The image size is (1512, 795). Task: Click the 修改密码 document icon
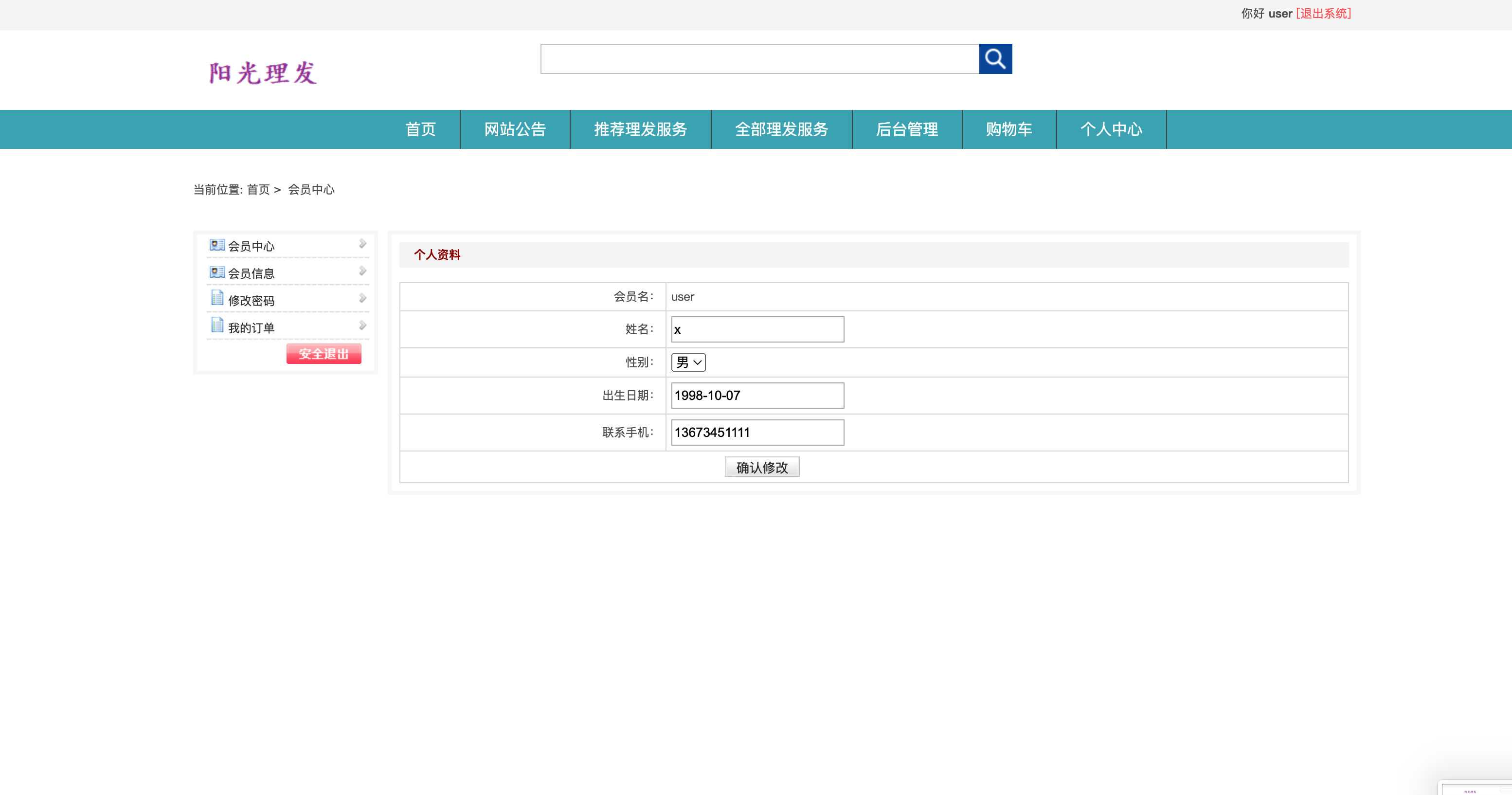(216, 298)
